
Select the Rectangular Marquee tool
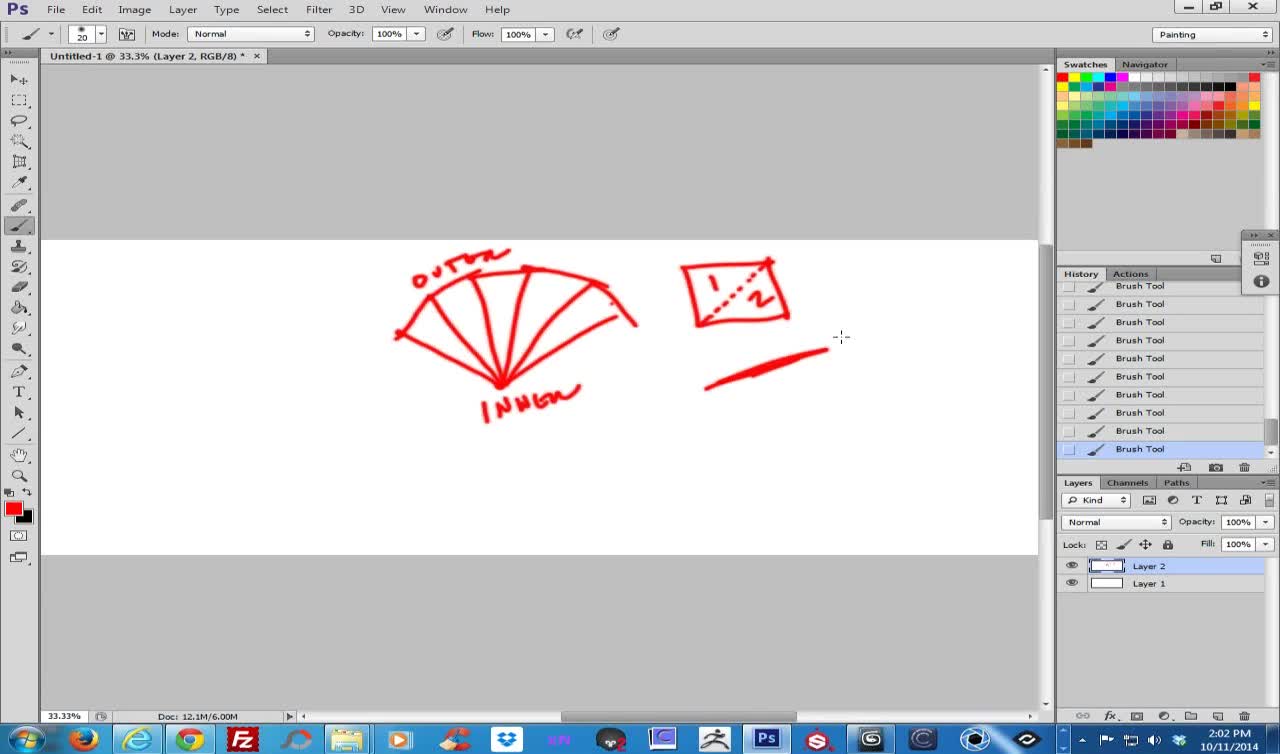[x=19, y=100]
